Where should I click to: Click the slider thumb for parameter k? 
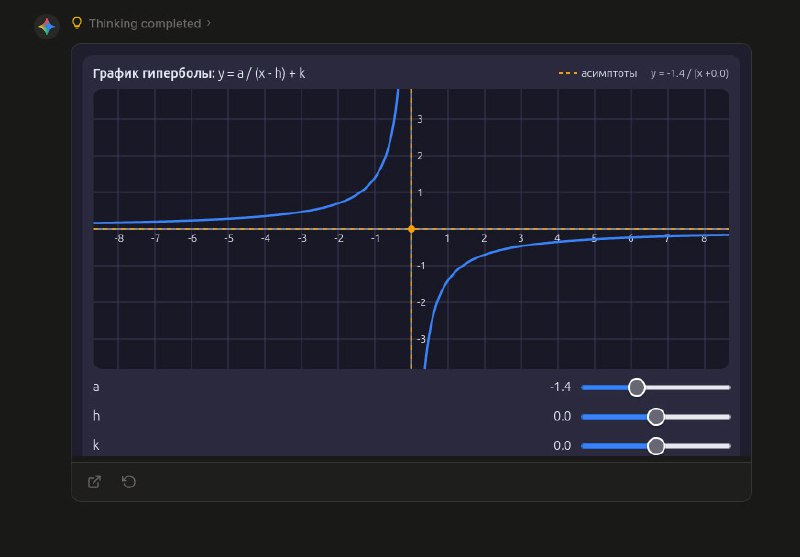point(656,446)
